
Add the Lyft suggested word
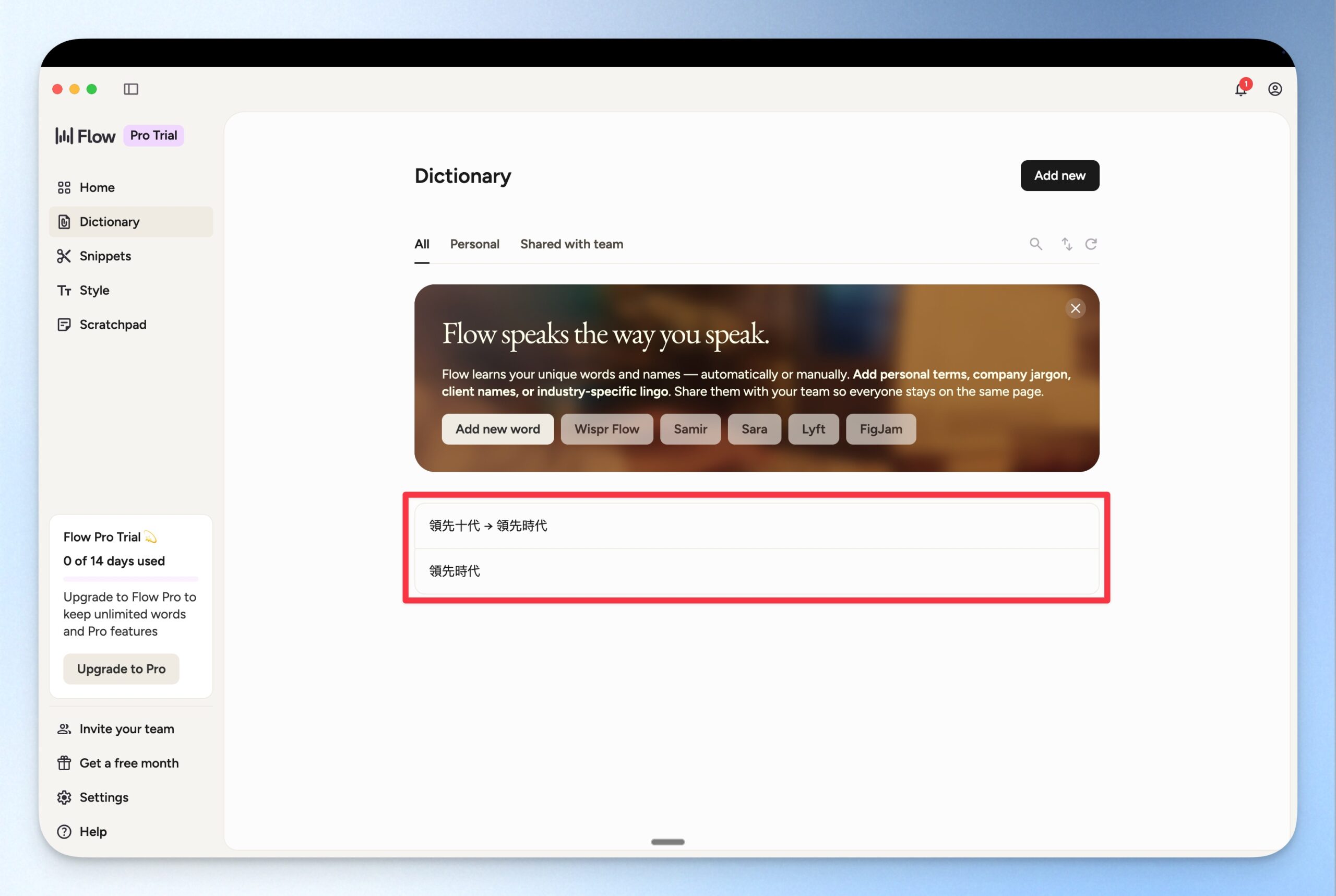pos(813,429)
